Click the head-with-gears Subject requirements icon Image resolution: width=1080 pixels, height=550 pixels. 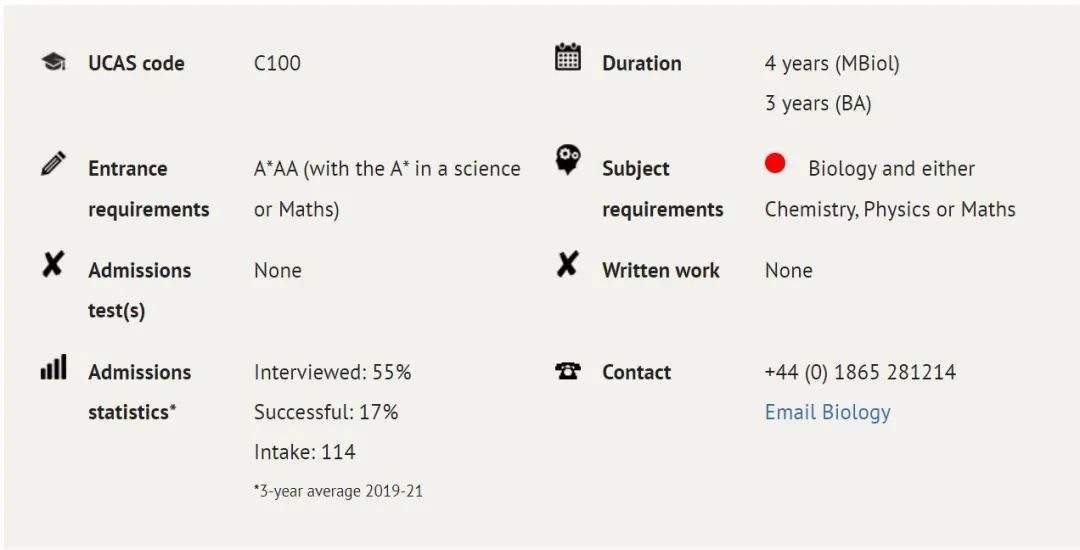tap(568, 160)
